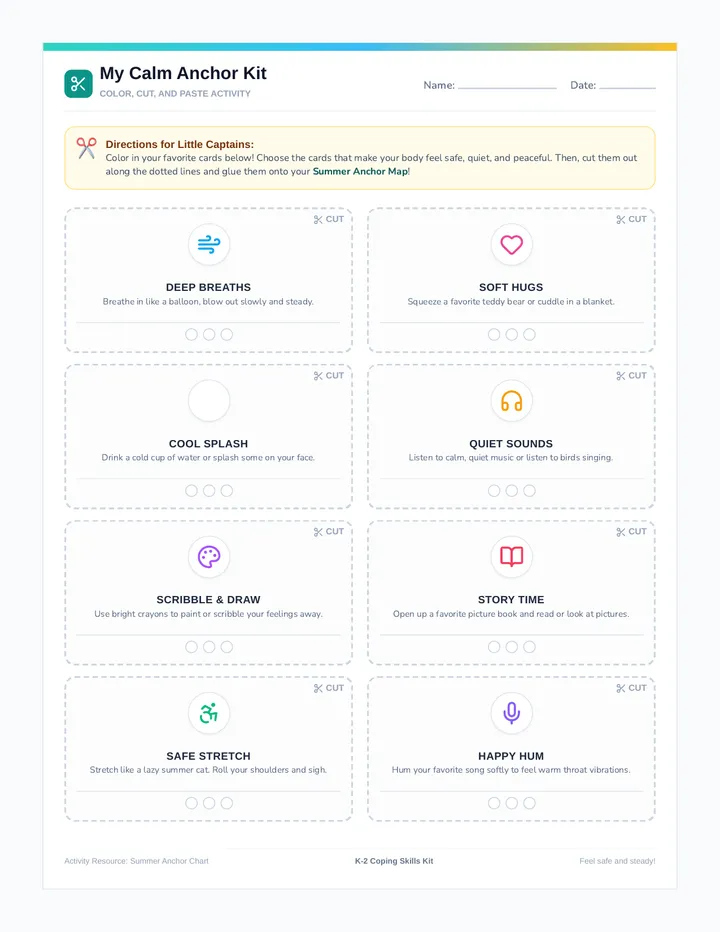Click the purple palette icon on Scribble & Draw
Viewport: 720px width, 932px height.
(209, 557)
